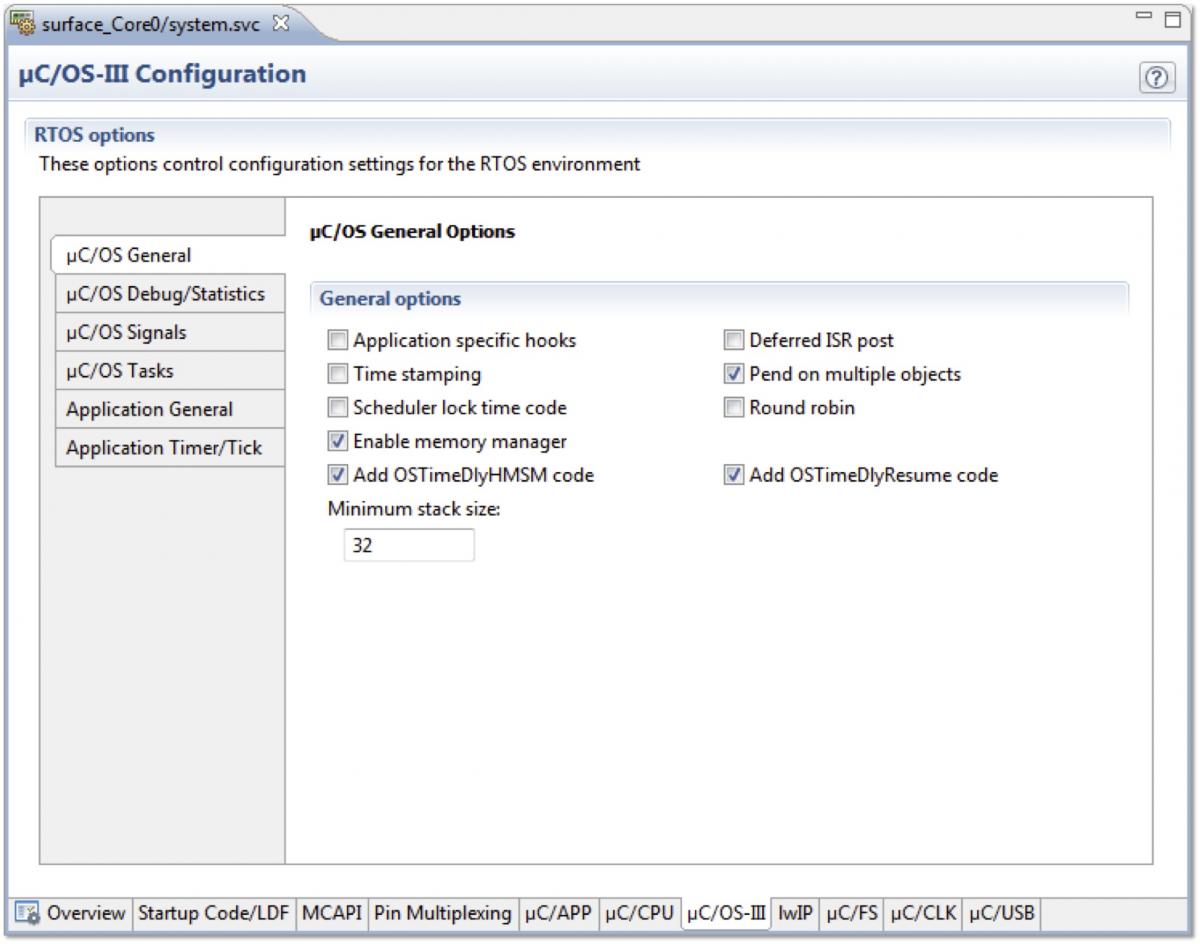Open the lwIP tab
The image size is (1200, 944).
796,913
